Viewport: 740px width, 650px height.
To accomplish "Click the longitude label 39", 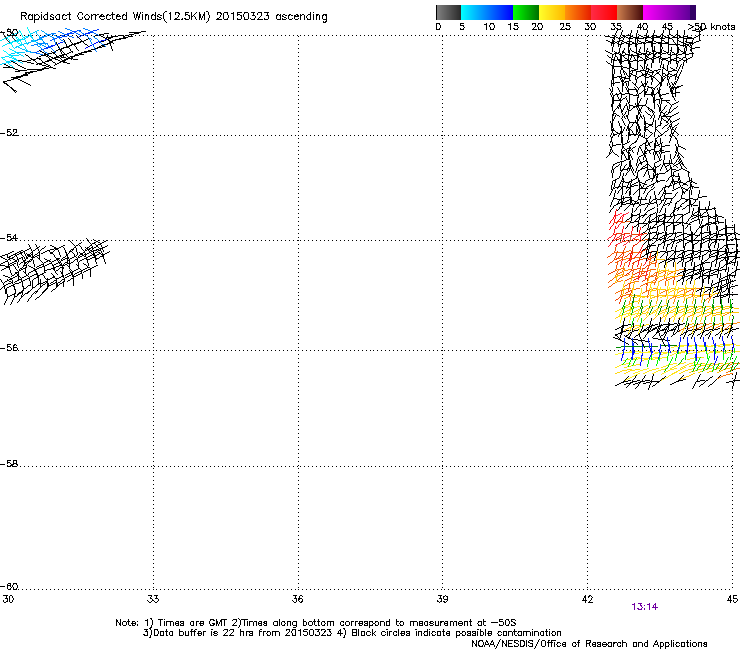I will click(x=442, y=599).
